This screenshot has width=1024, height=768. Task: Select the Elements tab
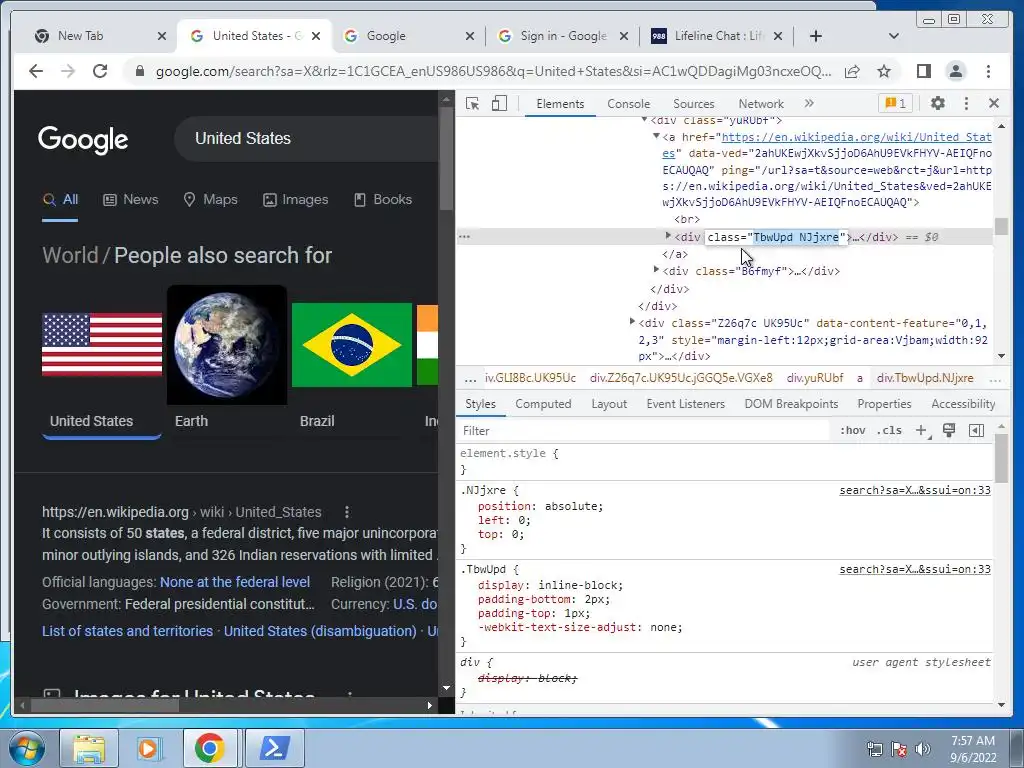[x=560, y=104]
